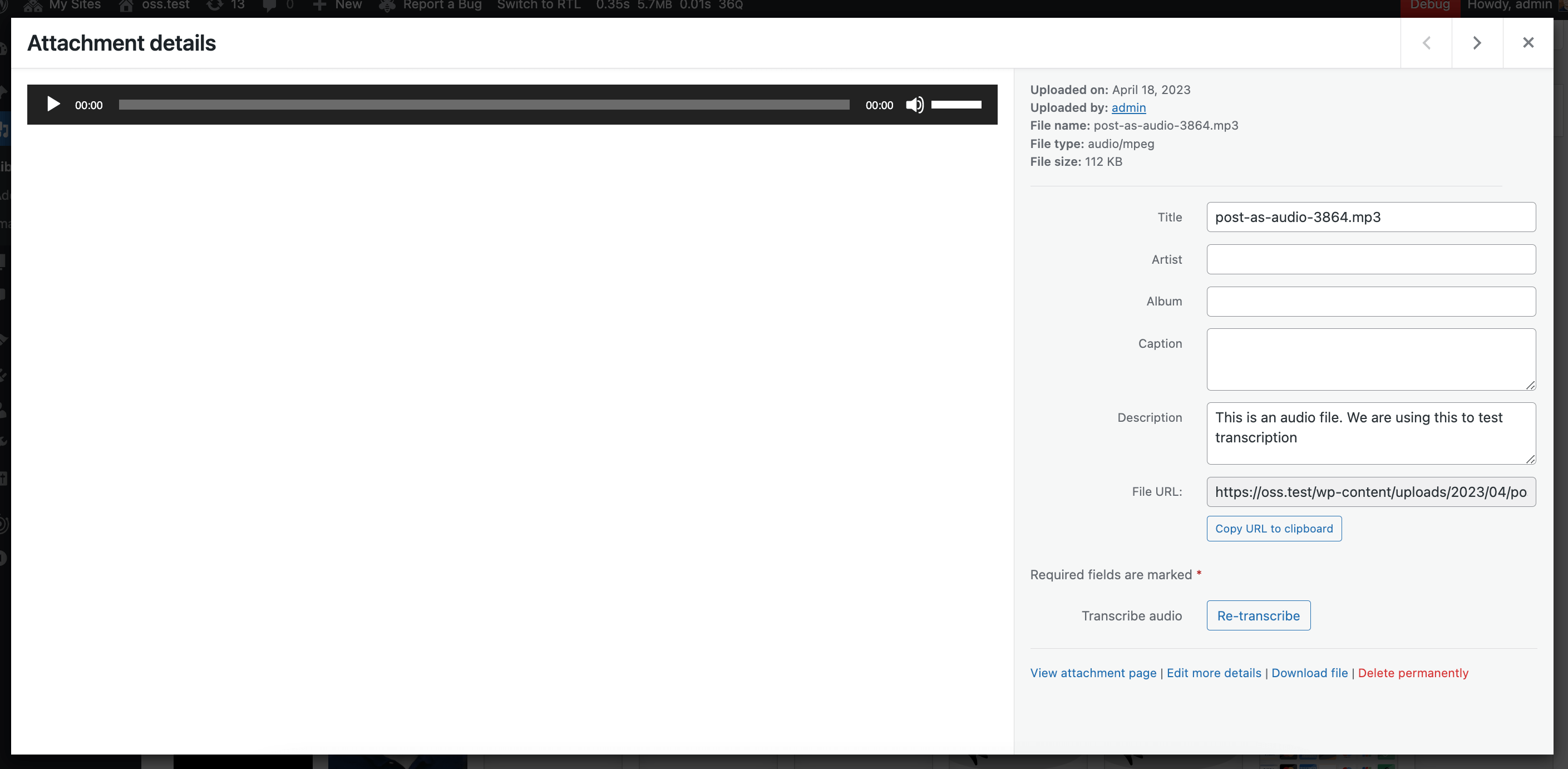Select the Caption textarea field
The image size is (1568, 769).
click(1370, 359)
